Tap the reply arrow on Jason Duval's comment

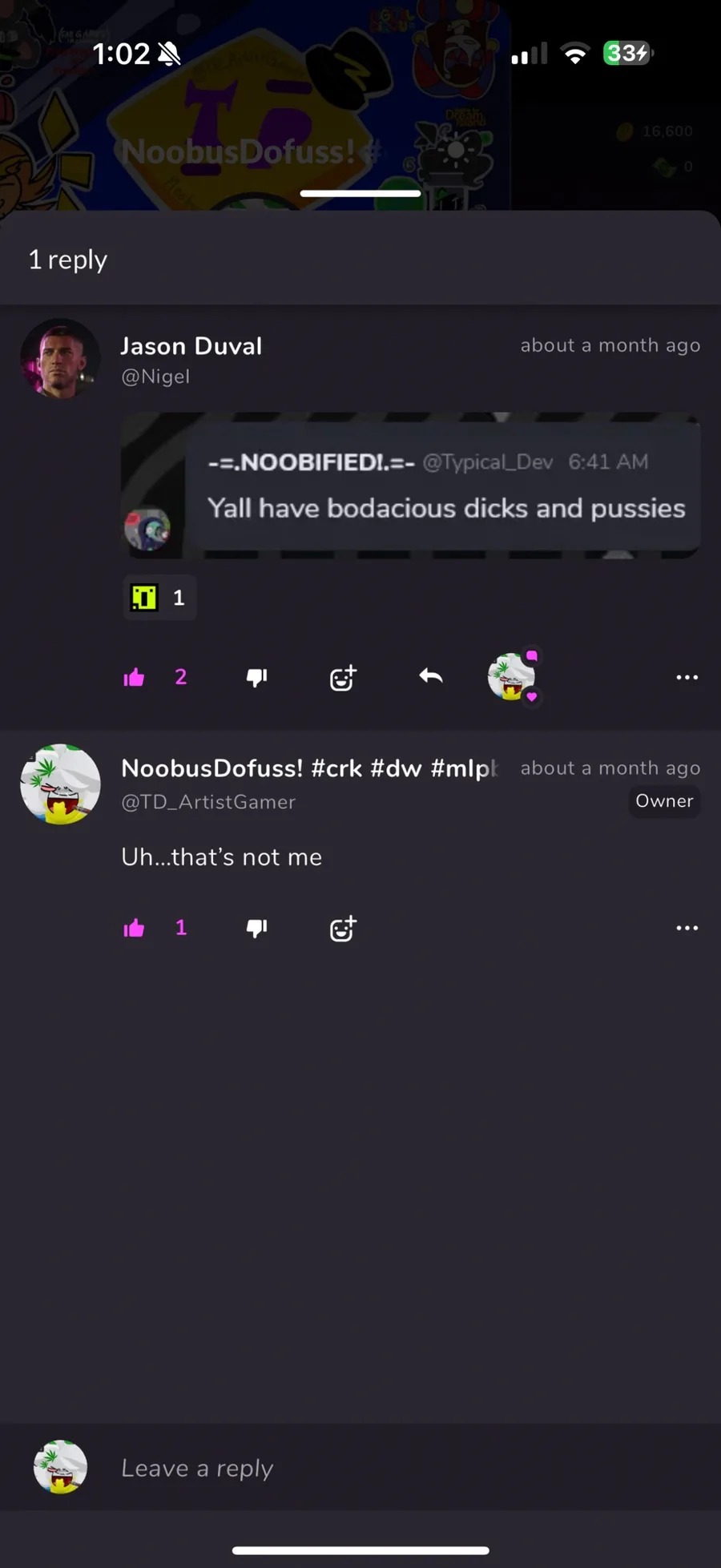[431, 677]
